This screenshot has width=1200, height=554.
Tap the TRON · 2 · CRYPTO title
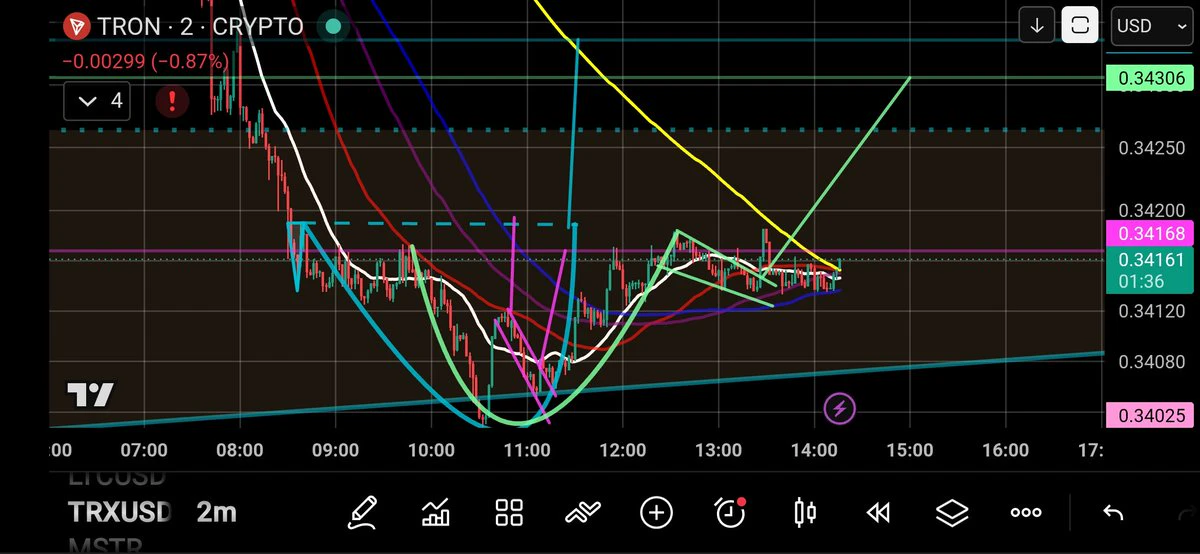[200, 26]
